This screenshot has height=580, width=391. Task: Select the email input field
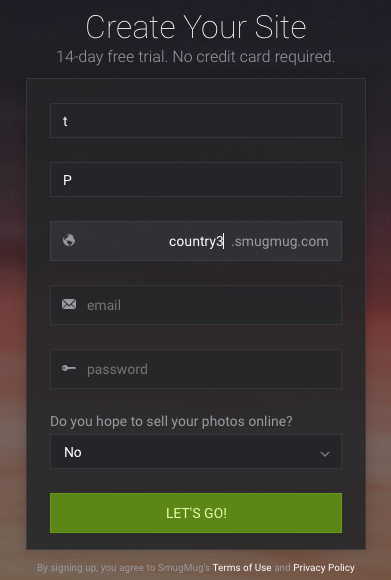pos(196,305)
